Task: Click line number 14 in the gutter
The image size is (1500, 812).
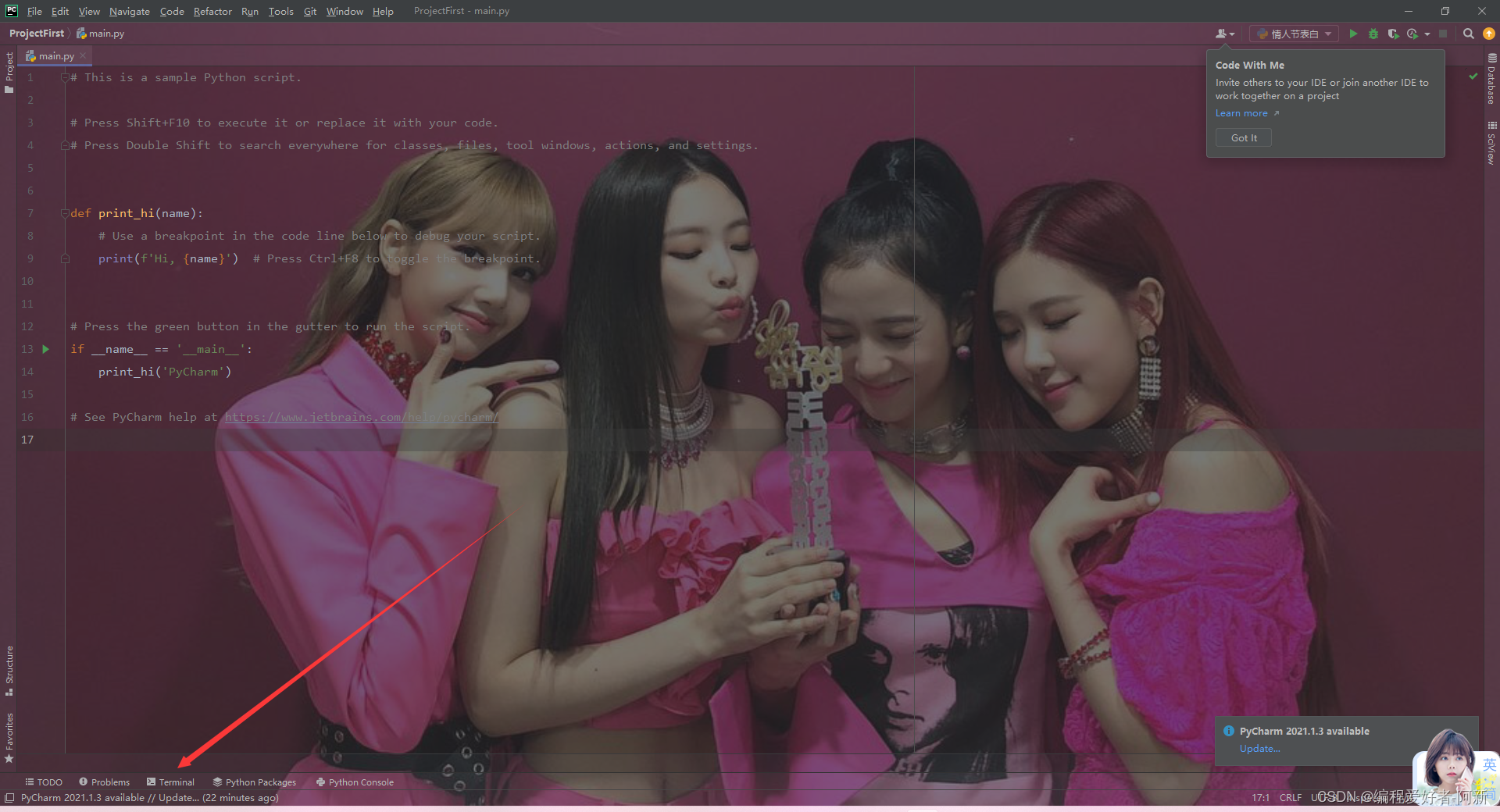Action: 27,372
